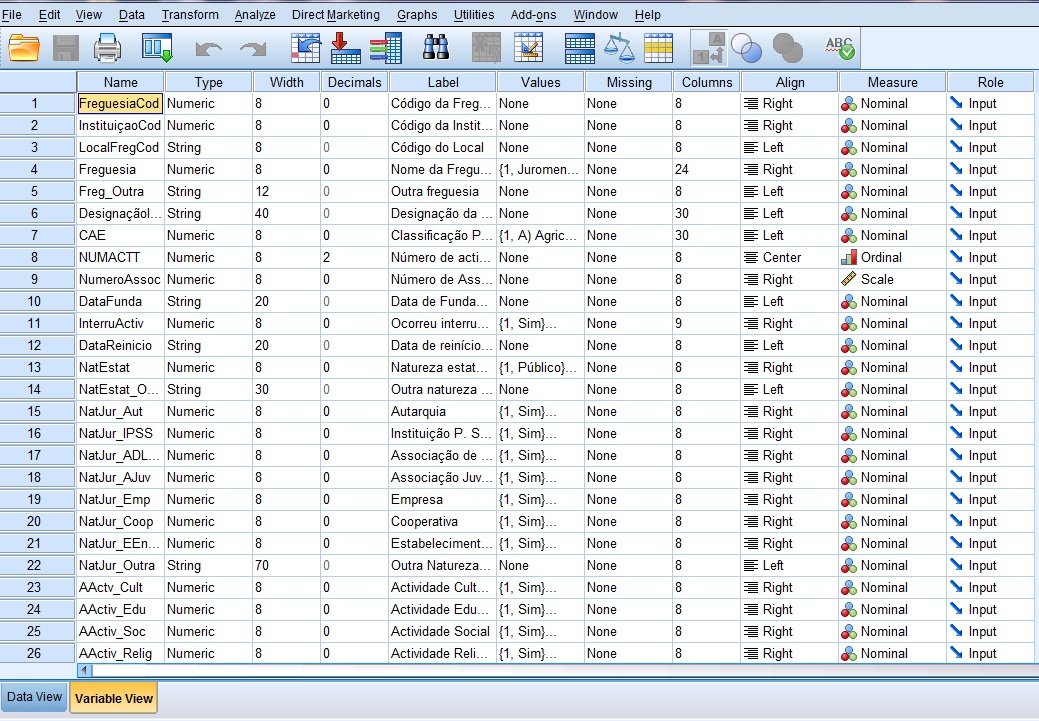
Task: Click the Decimals column header
Action: tap(355, 82)
